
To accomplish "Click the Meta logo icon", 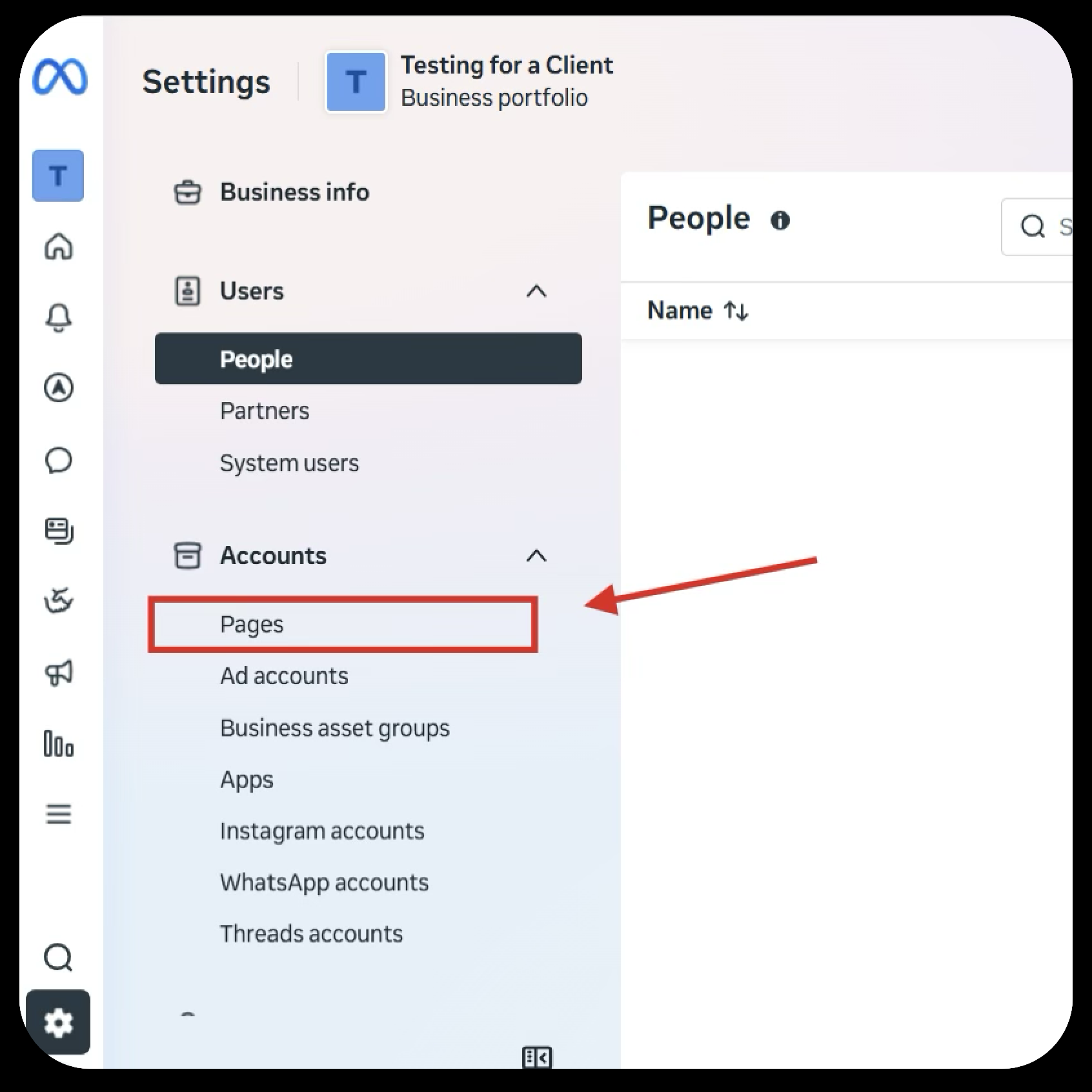I will click(59, 77).
